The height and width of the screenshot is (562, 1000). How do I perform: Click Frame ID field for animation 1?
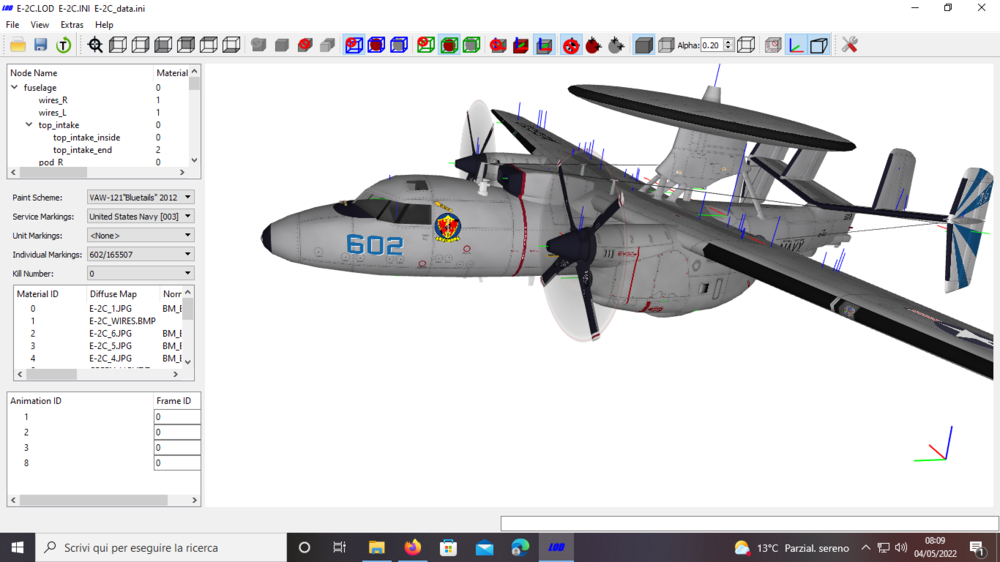pyautogui.click(x=177, y=417)
